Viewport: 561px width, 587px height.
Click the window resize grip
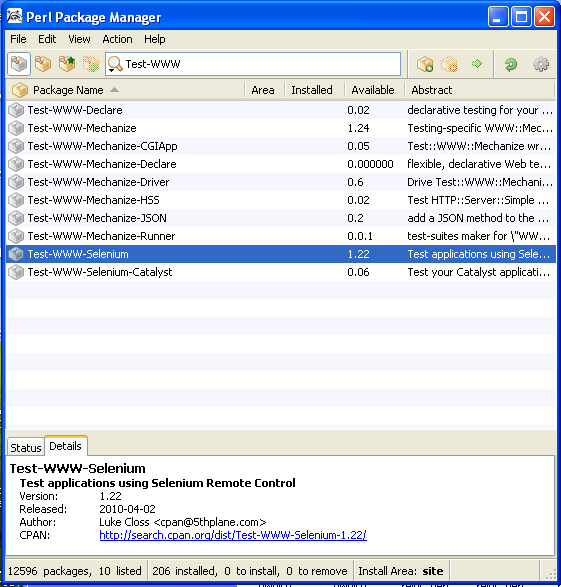coord(550,574)
